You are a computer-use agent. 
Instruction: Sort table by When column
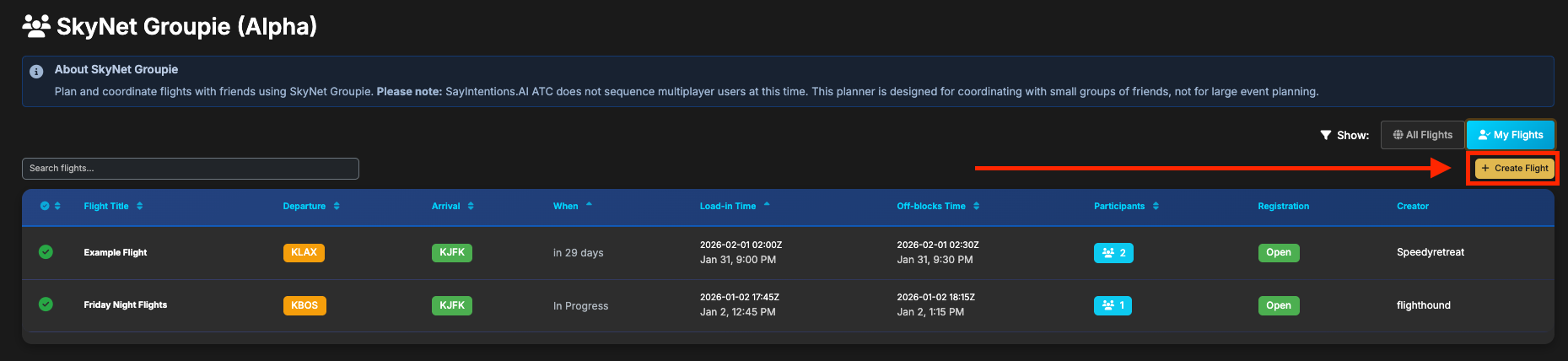573,206
